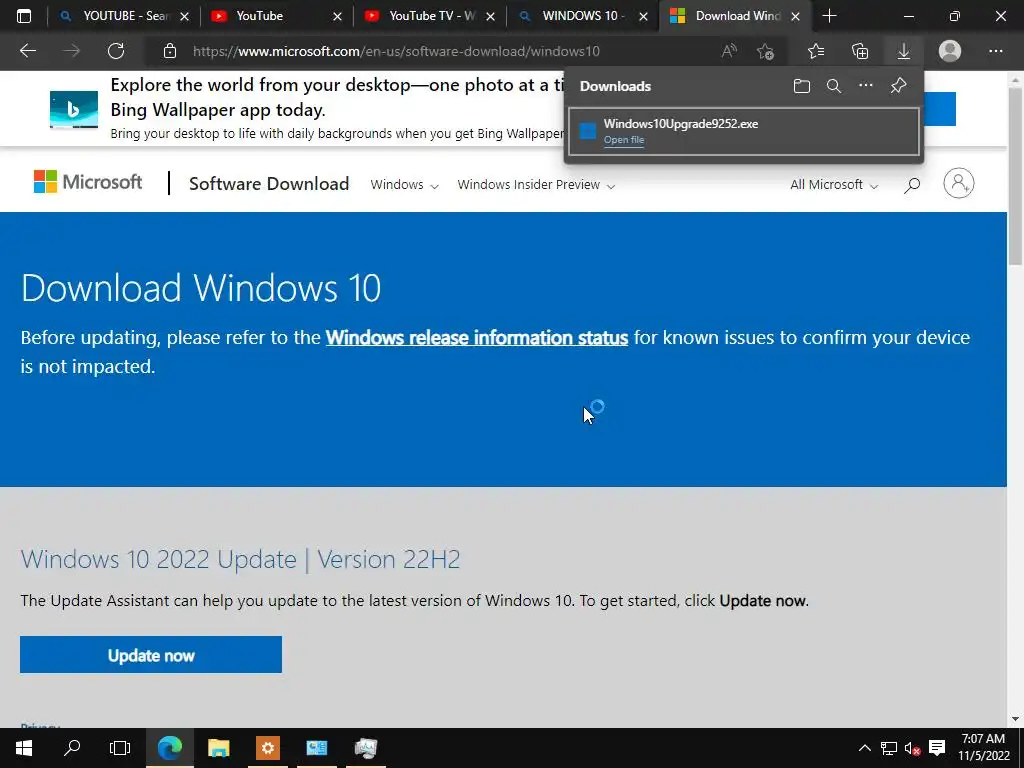Toggle the Downloads toolbar button
The width and height of the screenshot is (1024, 768).
point(904,51)
